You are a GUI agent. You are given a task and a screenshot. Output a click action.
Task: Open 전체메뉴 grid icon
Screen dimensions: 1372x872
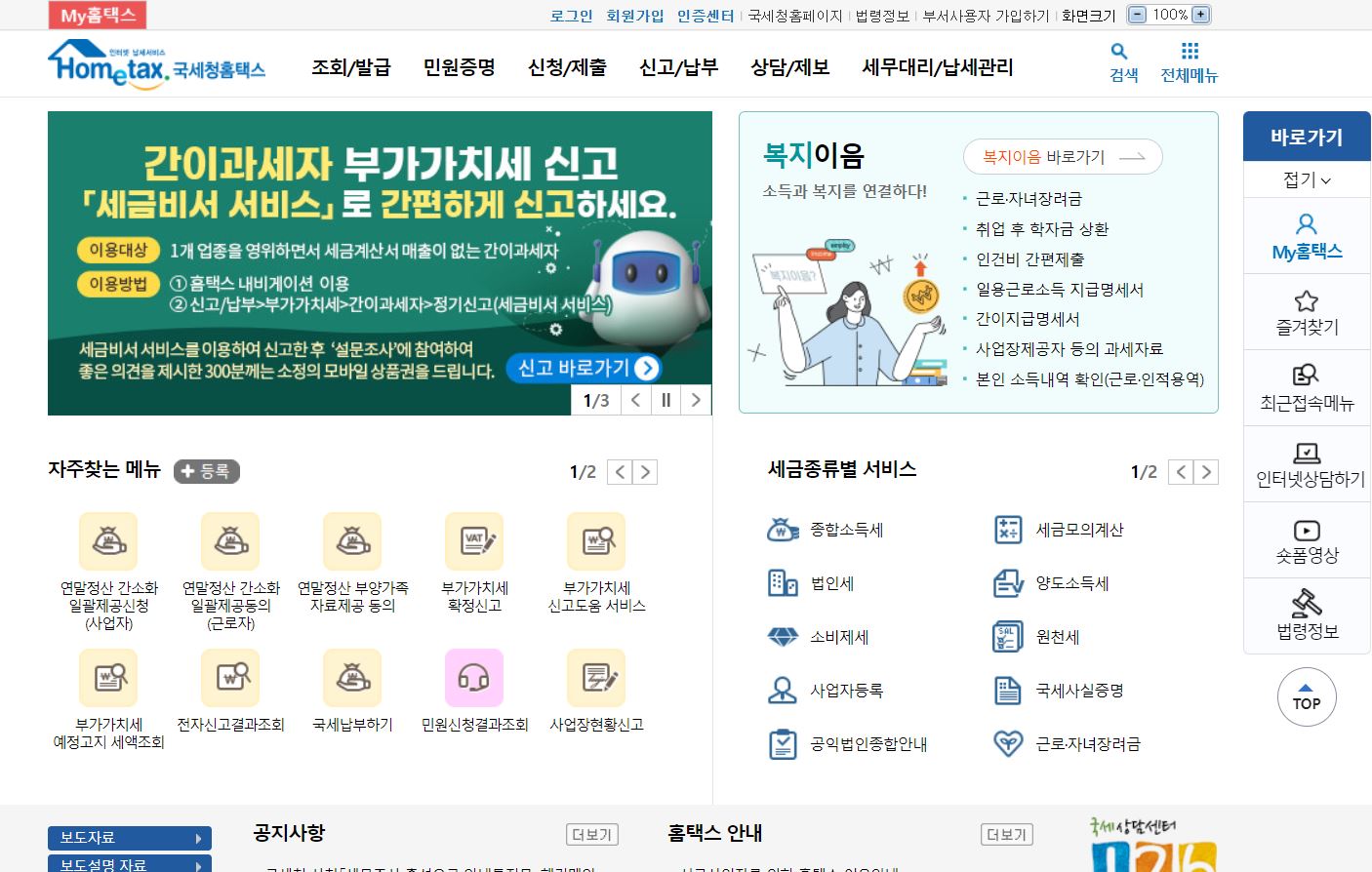1190,51
